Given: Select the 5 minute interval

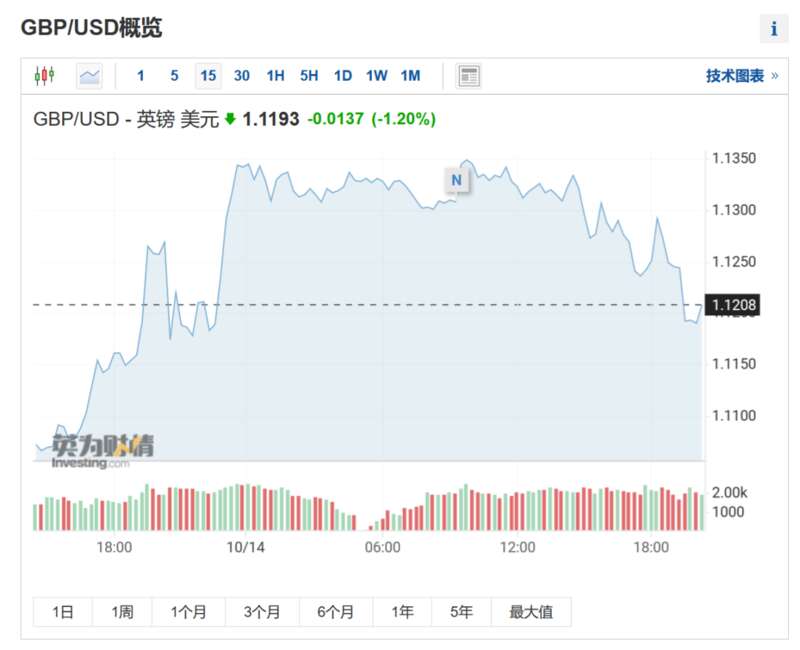Looking at the screenshot, I should (174, 76).
